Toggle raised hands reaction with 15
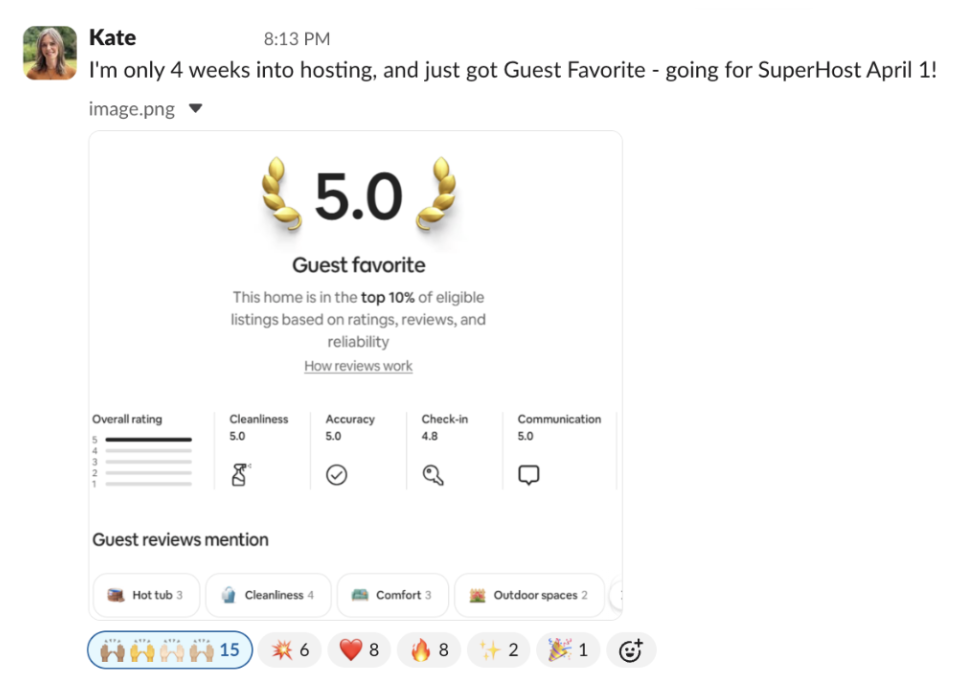 pos(170,649)
